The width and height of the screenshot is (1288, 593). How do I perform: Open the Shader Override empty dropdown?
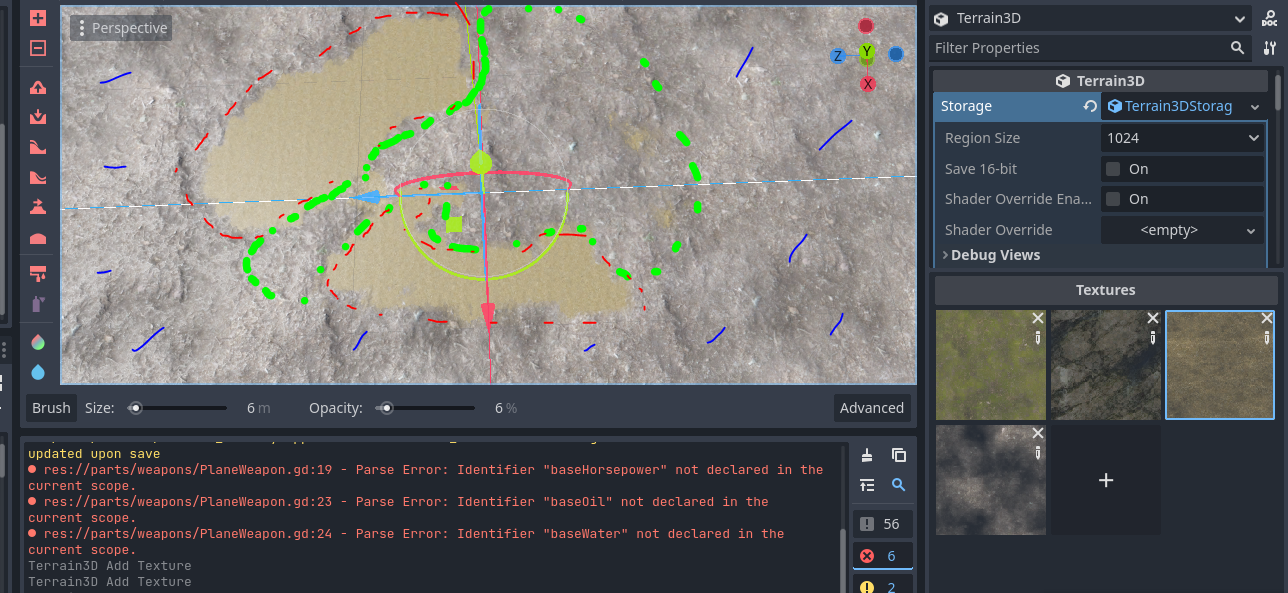1182,229
